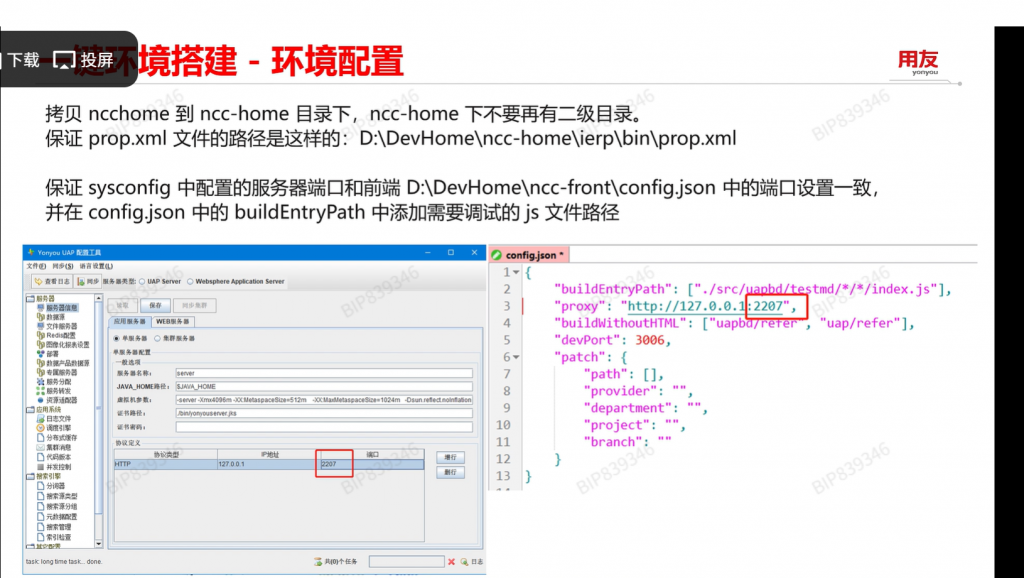Click the red X cancel task icon

pos(452,562)
